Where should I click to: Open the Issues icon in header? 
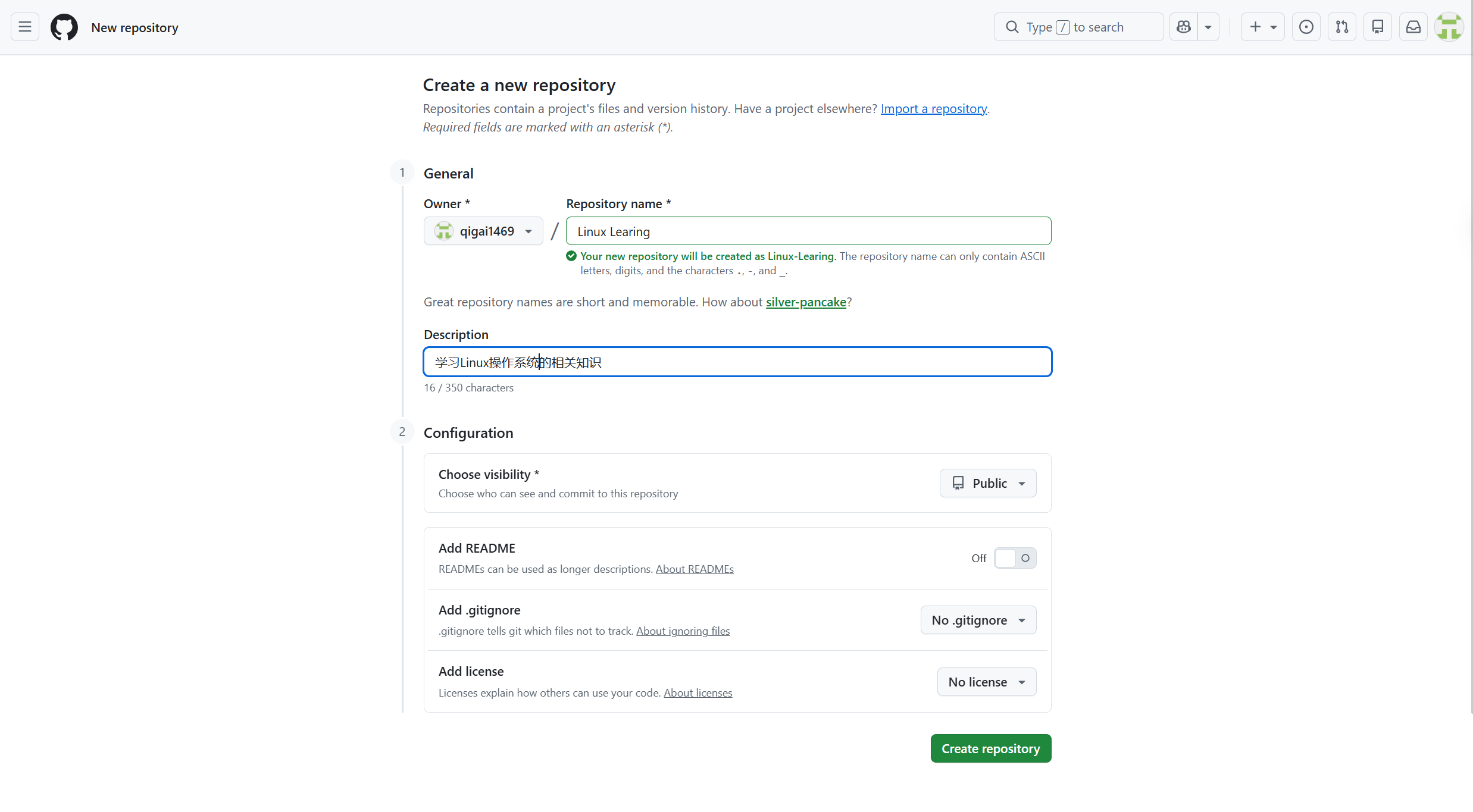tap(1306, 27)
